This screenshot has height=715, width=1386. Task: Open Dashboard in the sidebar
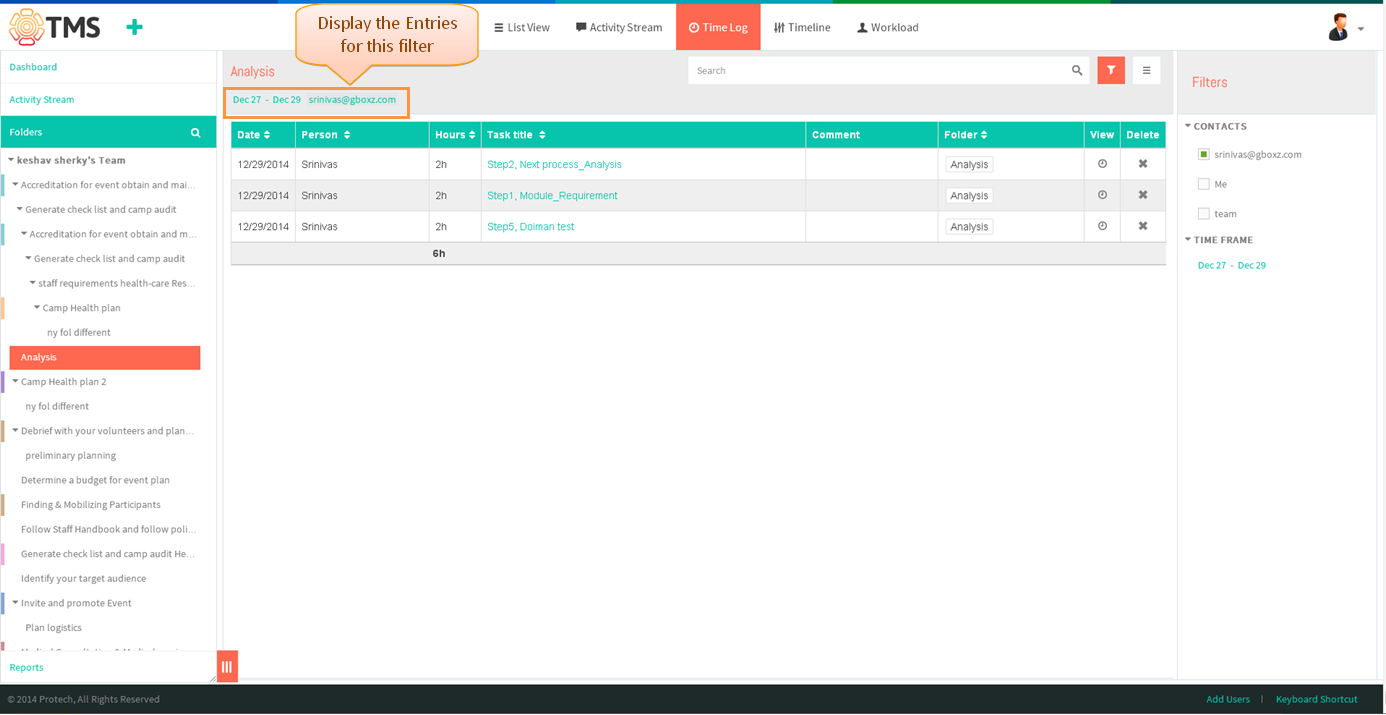[x=33, y=67]
